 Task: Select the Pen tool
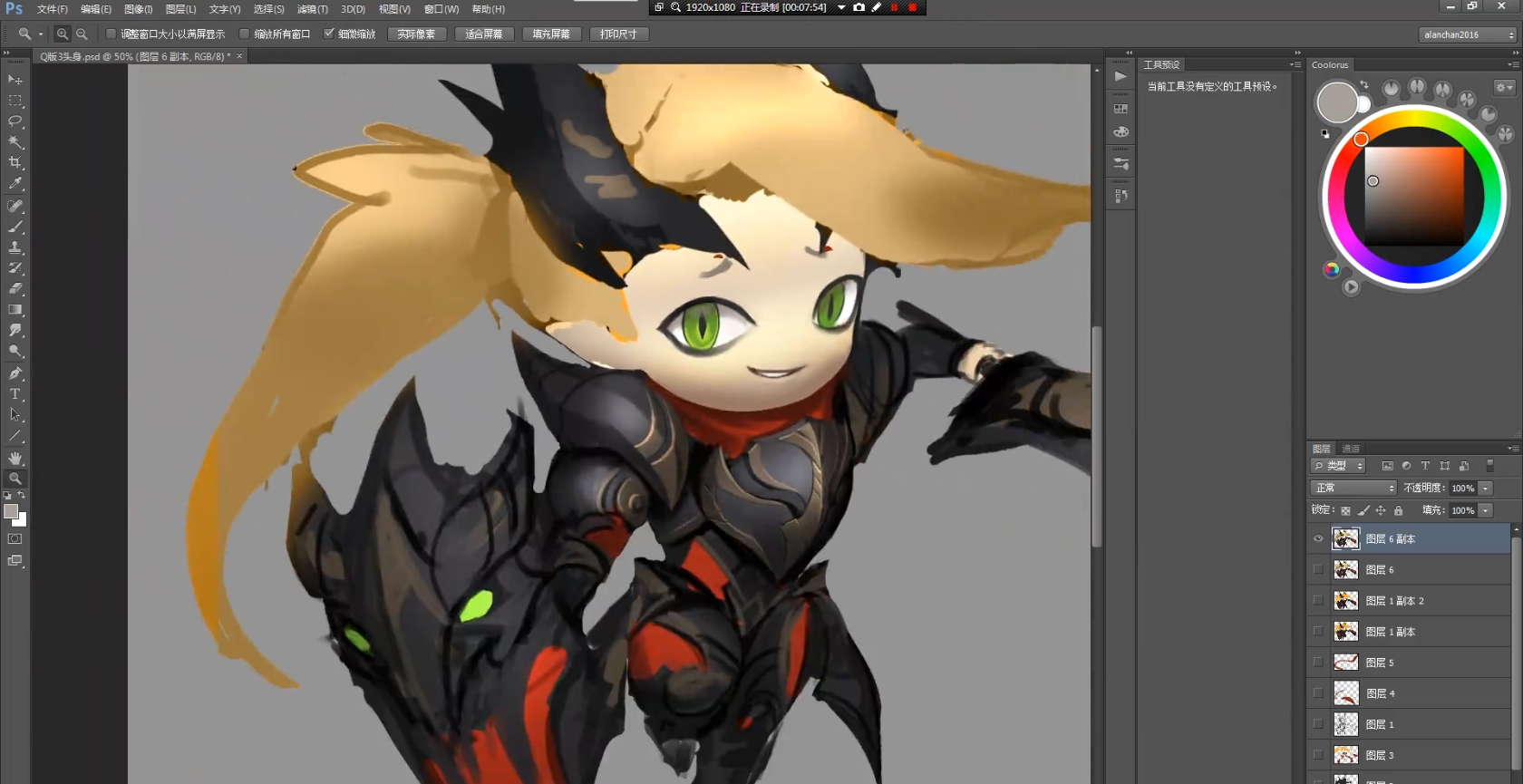(x=15, y=373)
